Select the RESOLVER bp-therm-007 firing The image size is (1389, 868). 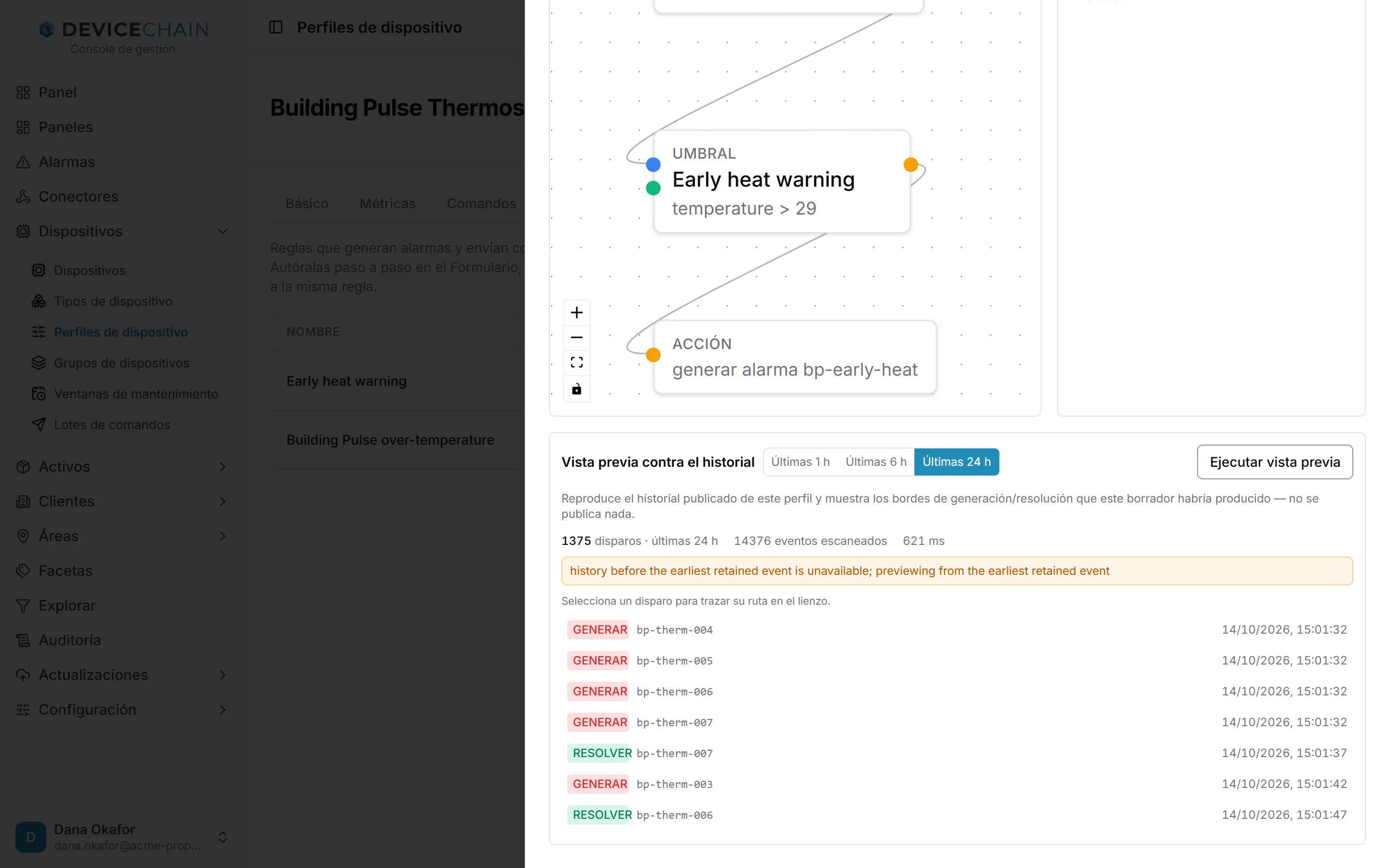coord(956,753)
